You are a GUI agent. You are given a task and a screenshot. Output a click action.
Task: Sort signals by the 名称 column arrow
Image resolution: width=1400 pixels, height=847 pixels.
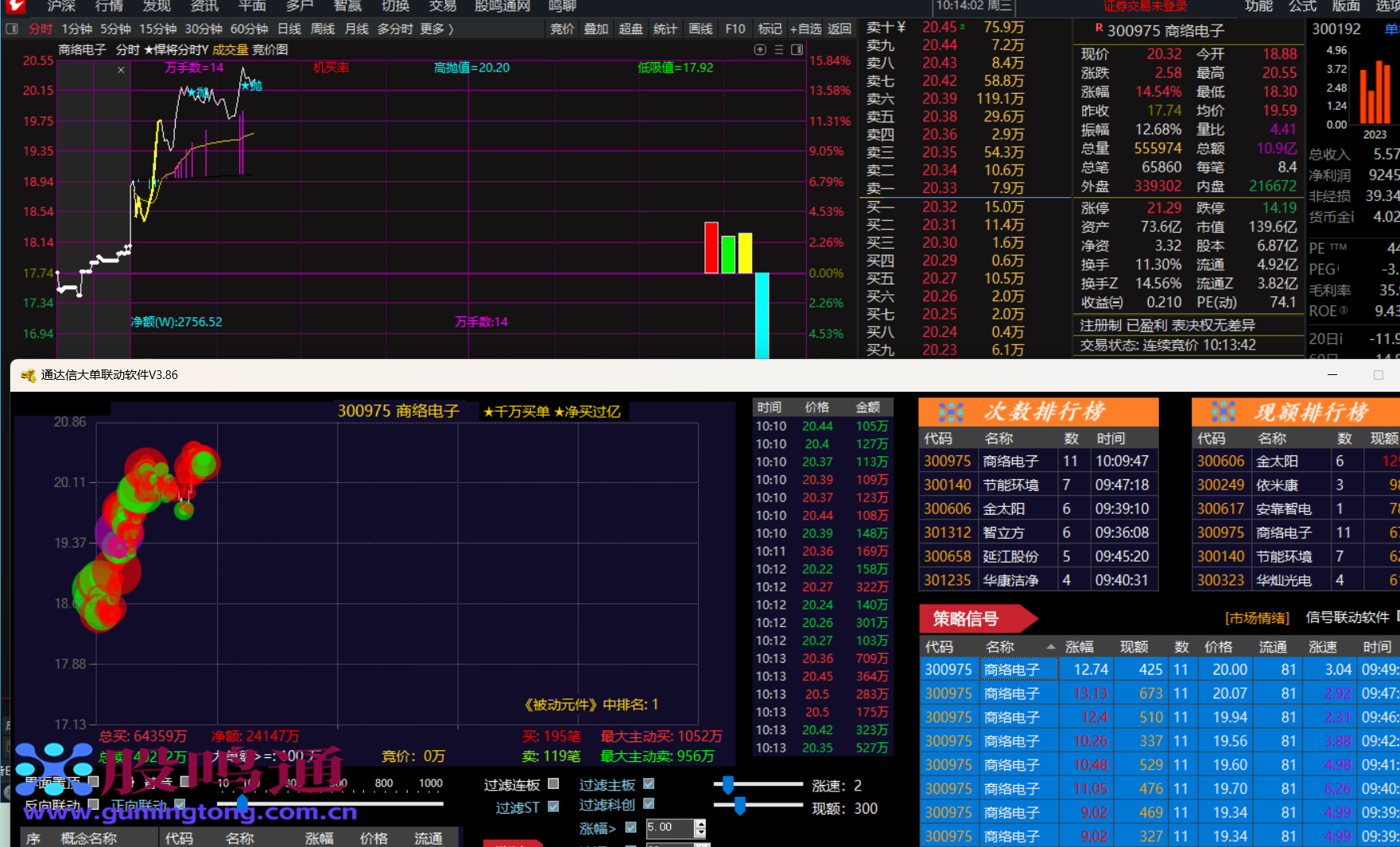pyautogui.click(x=1051, y=647)
